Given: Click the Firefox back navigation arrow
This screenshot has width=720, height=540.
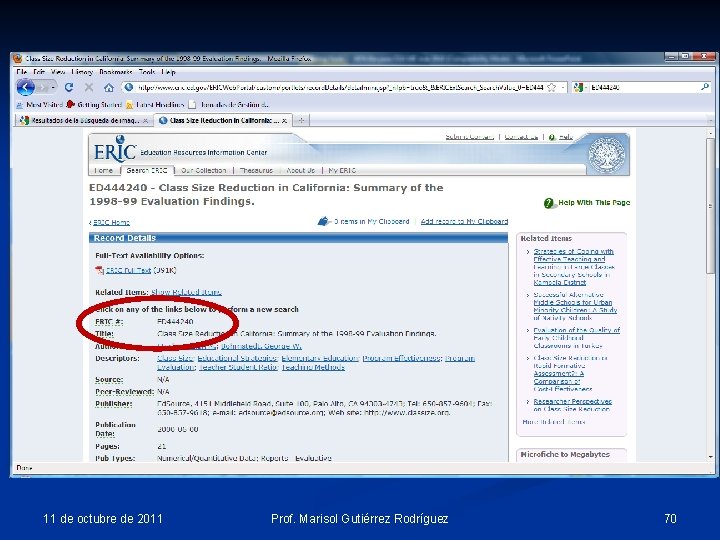Looking at the screenshot, I should coord(26,87).
